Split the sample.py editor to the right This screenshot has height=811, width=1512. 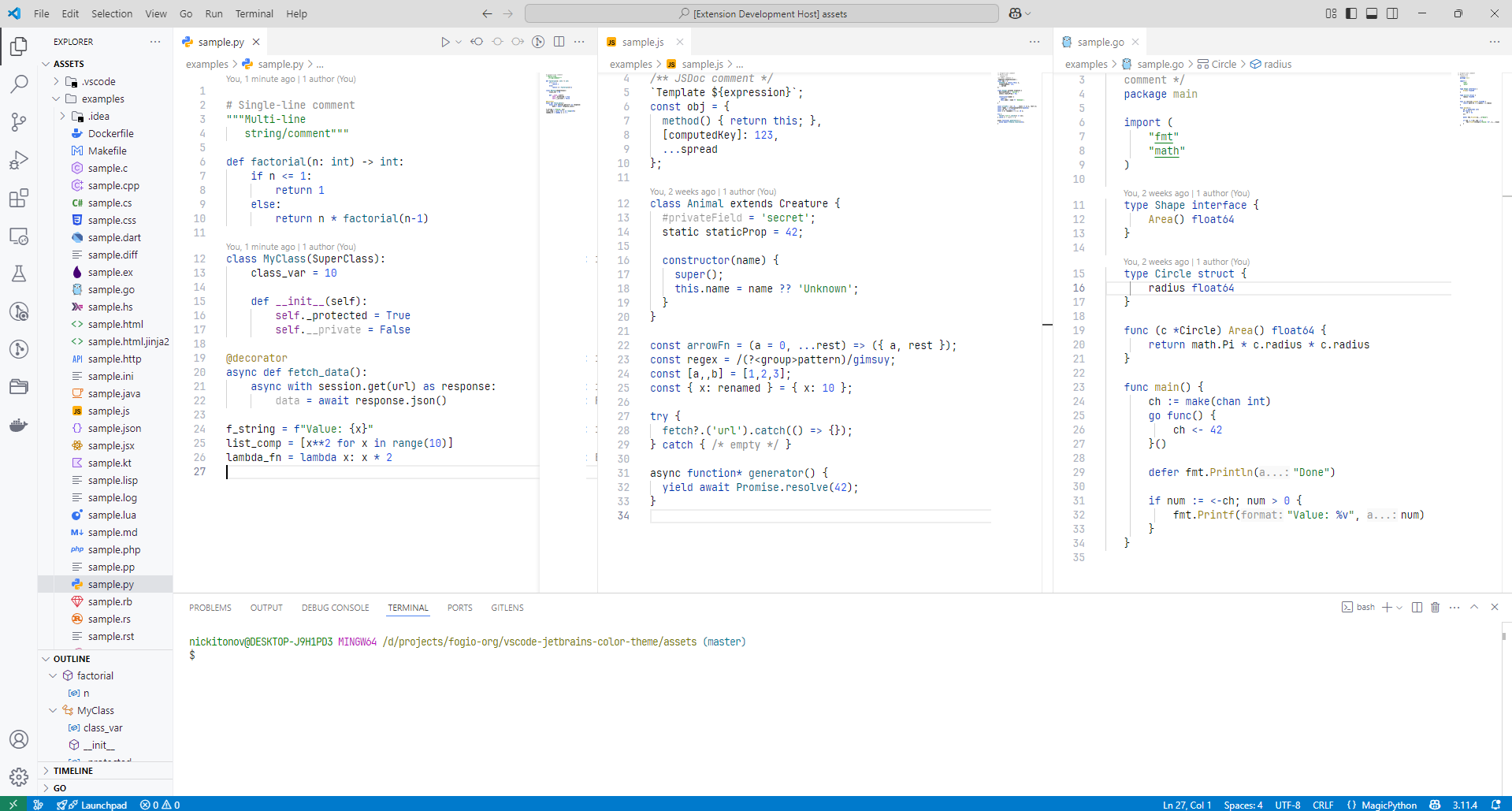click(559, 42)
